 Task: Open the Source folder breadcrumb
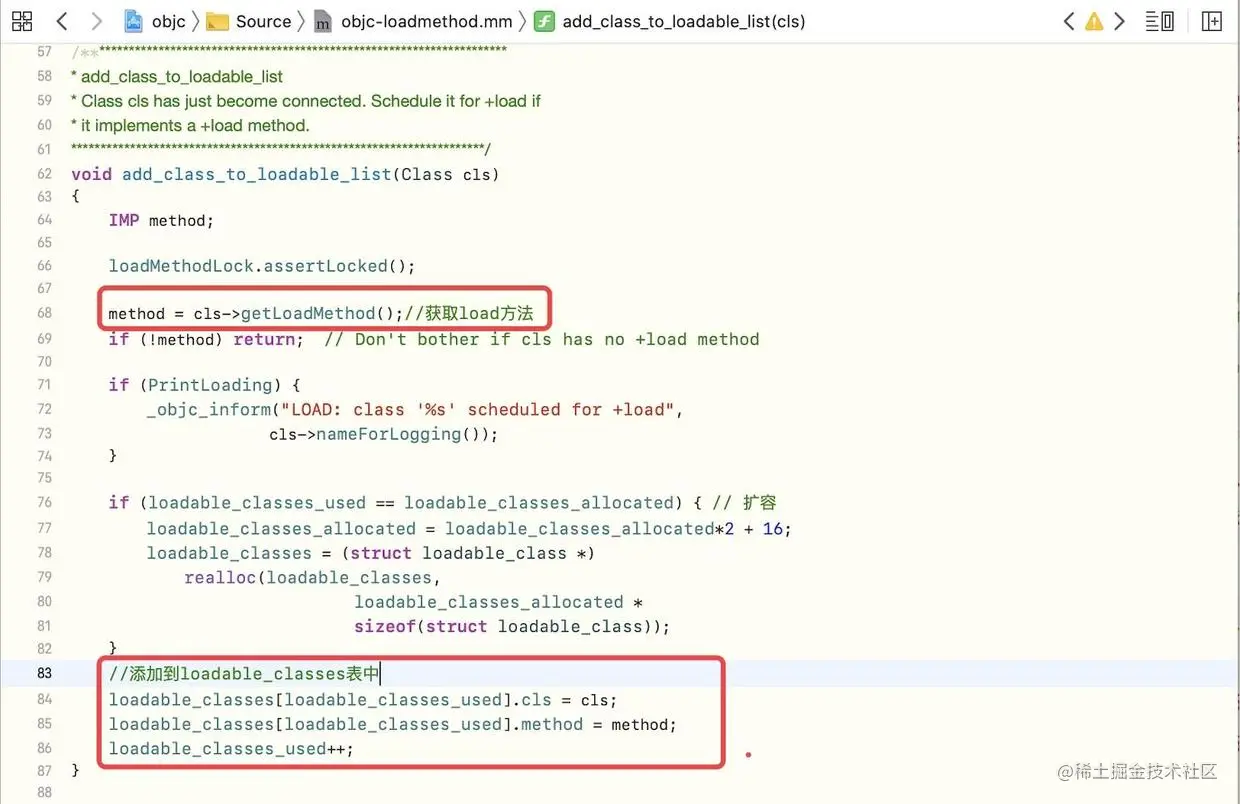(263, 21)
